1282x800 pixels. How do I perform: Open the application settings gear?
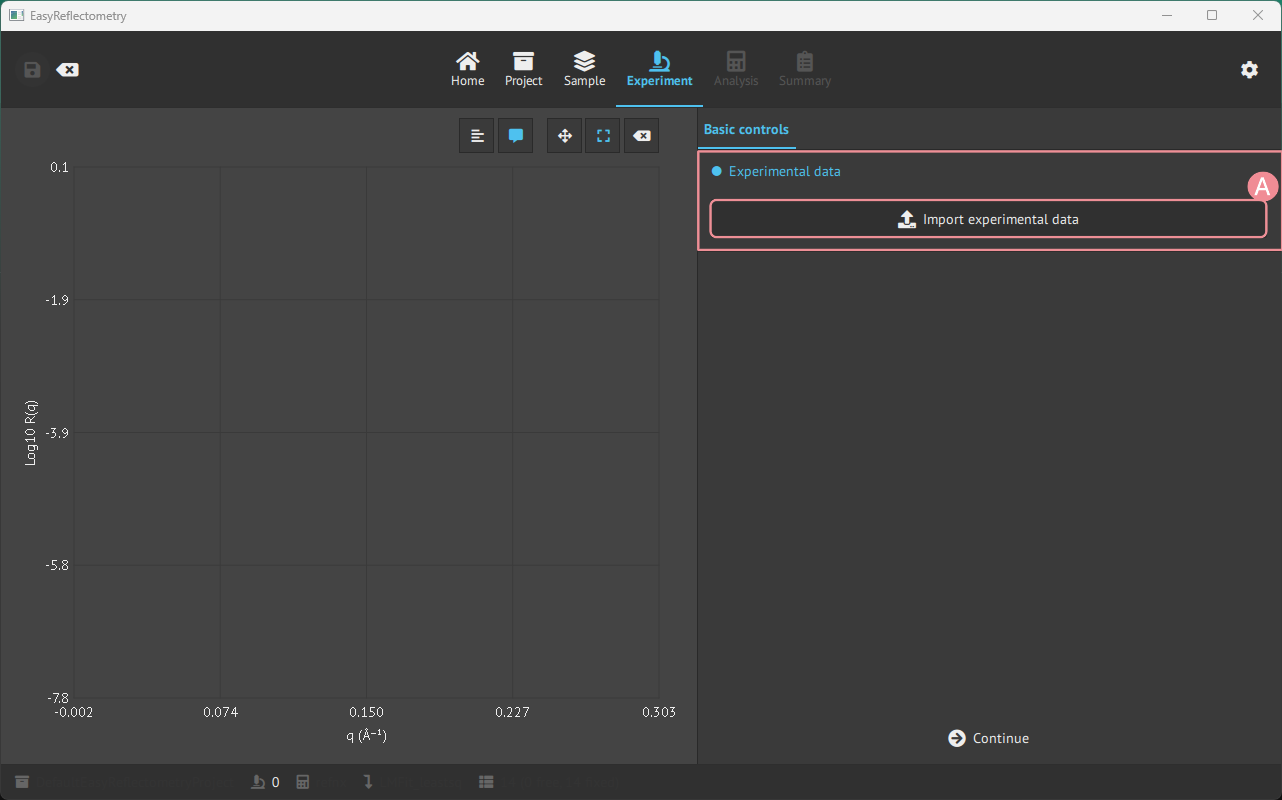pyautogui.click(x=1249, y=70)
